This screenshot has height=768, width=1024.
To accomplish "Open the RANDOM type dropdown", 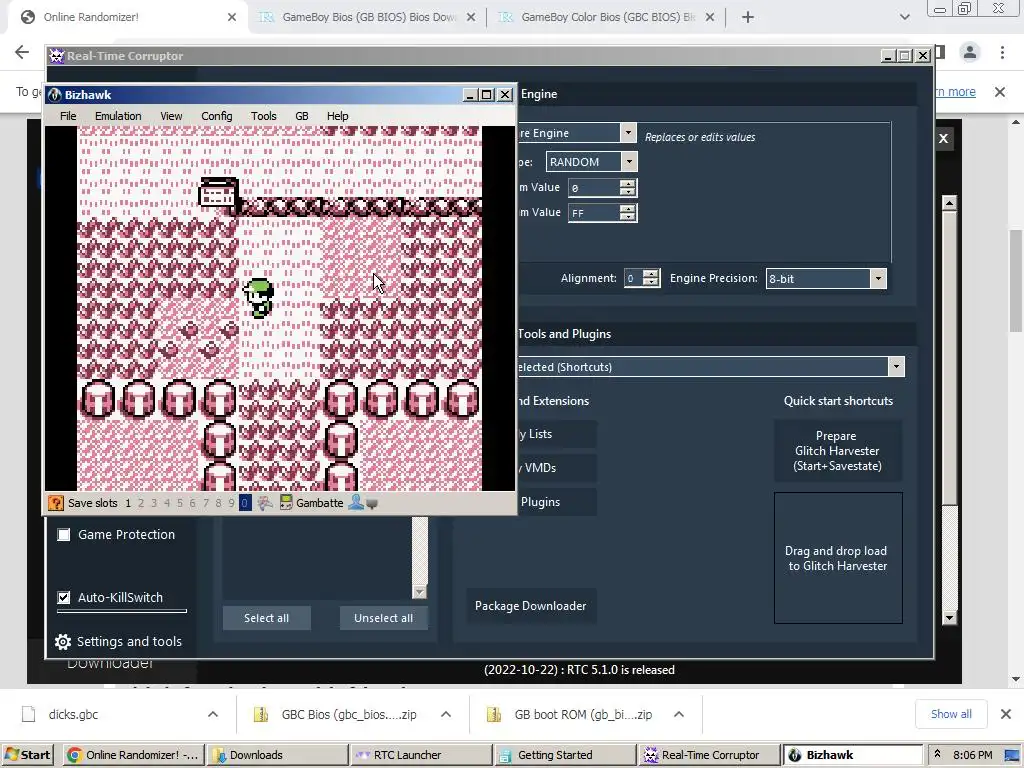I will [x=629, y=161].
